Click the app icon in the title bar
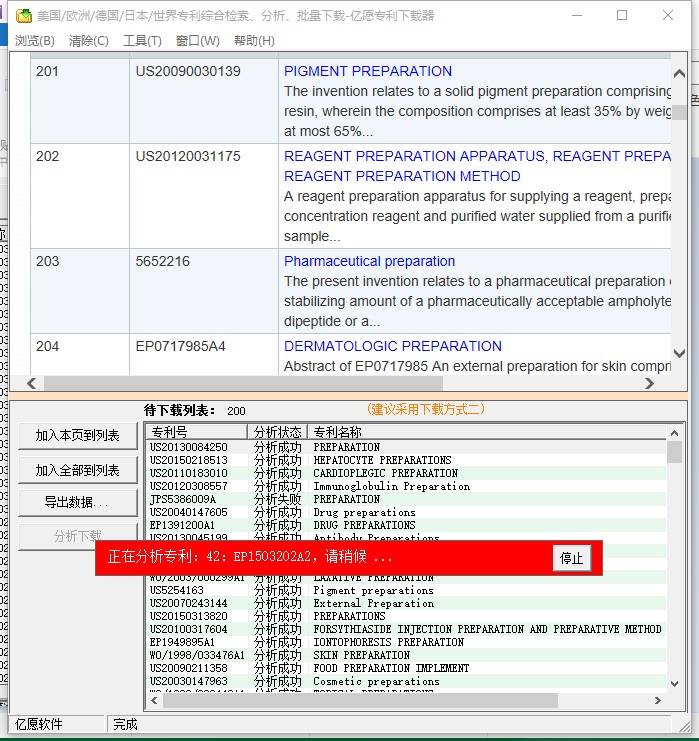This screenshot has width=699, height=741. point(23,16)
